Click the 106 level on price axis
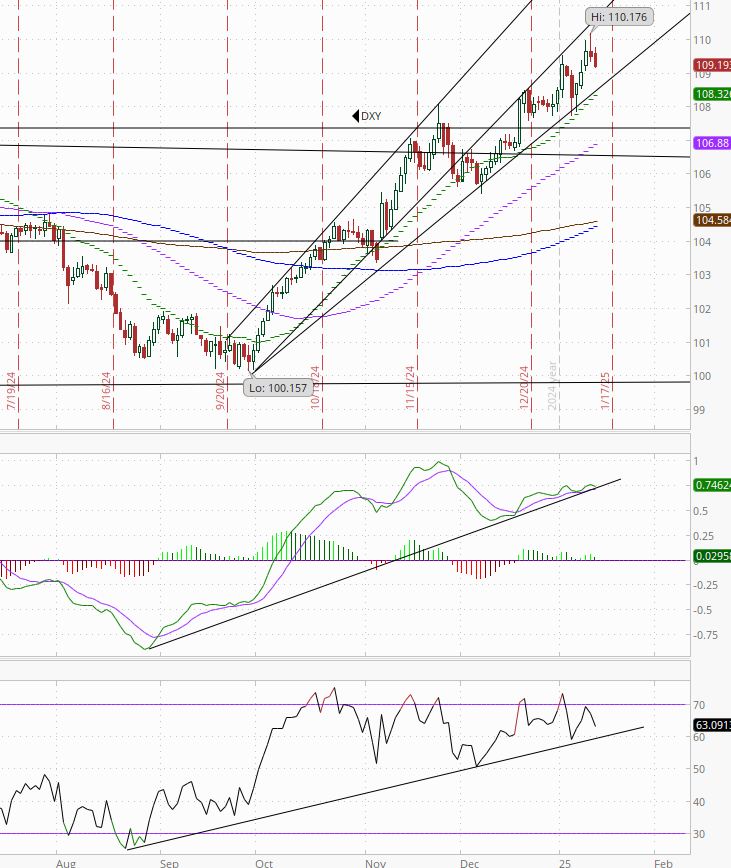The height and width of the screenshot is (868, 731). (702, 174)
